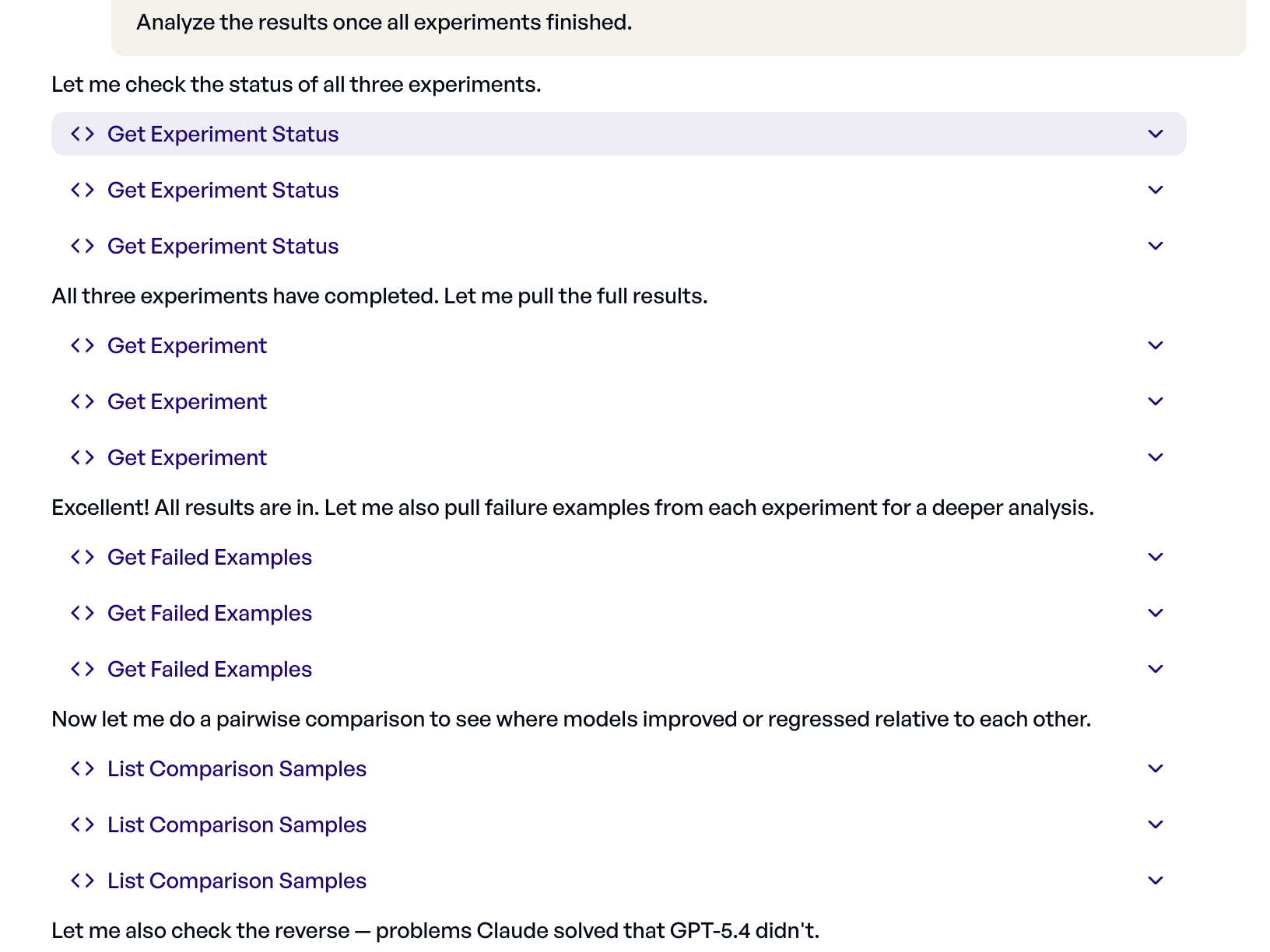Click the Get Failed Examples label
The image size is (1270, 952).
point(209,557)
